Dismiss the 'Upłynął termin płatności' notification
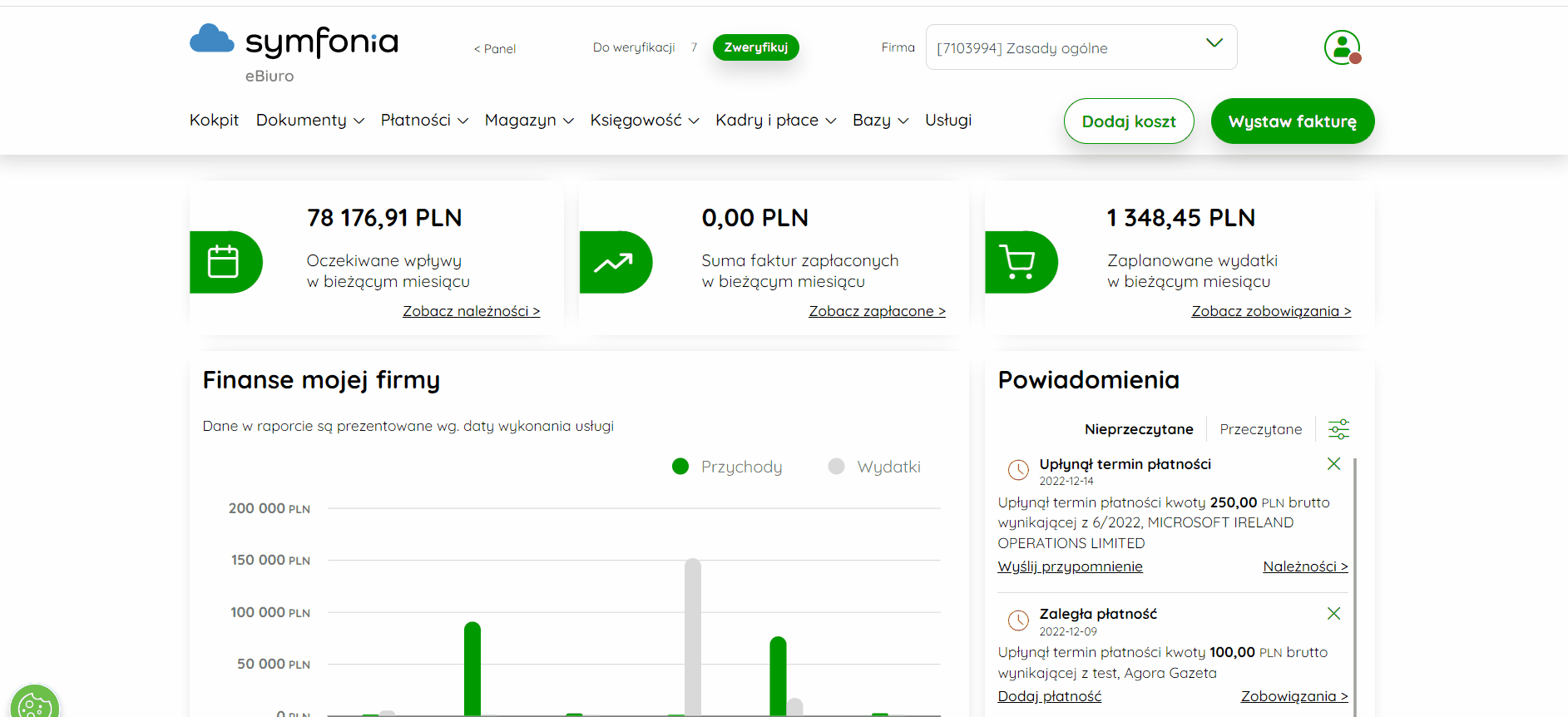The width and height of the screenshot is (1568, 717). click(1333, 464)
